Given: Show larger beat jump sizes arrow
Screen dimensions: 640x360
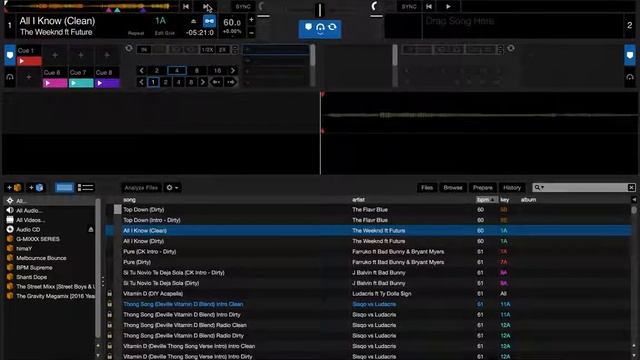Looking at the screenshot, I should [202, 82].
